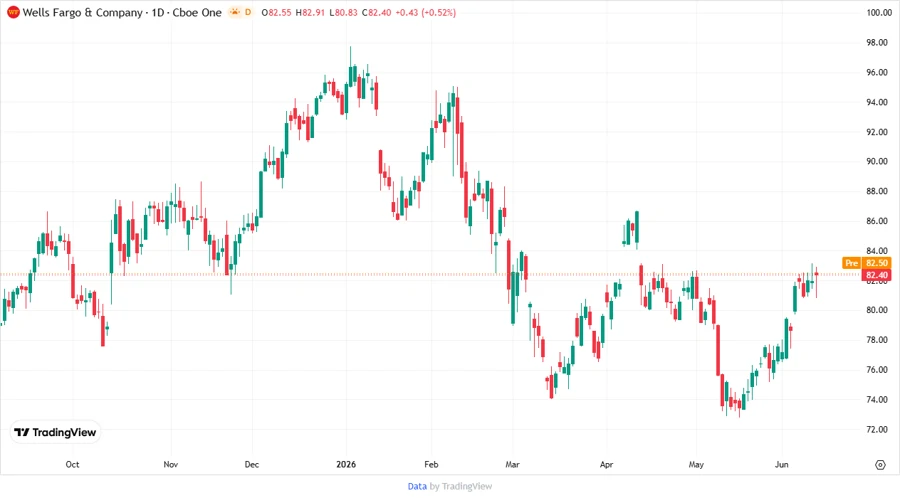Screen dimensions: 900x498
Task: Click the 100.00 price scale label
Action: tap(879, 13)
